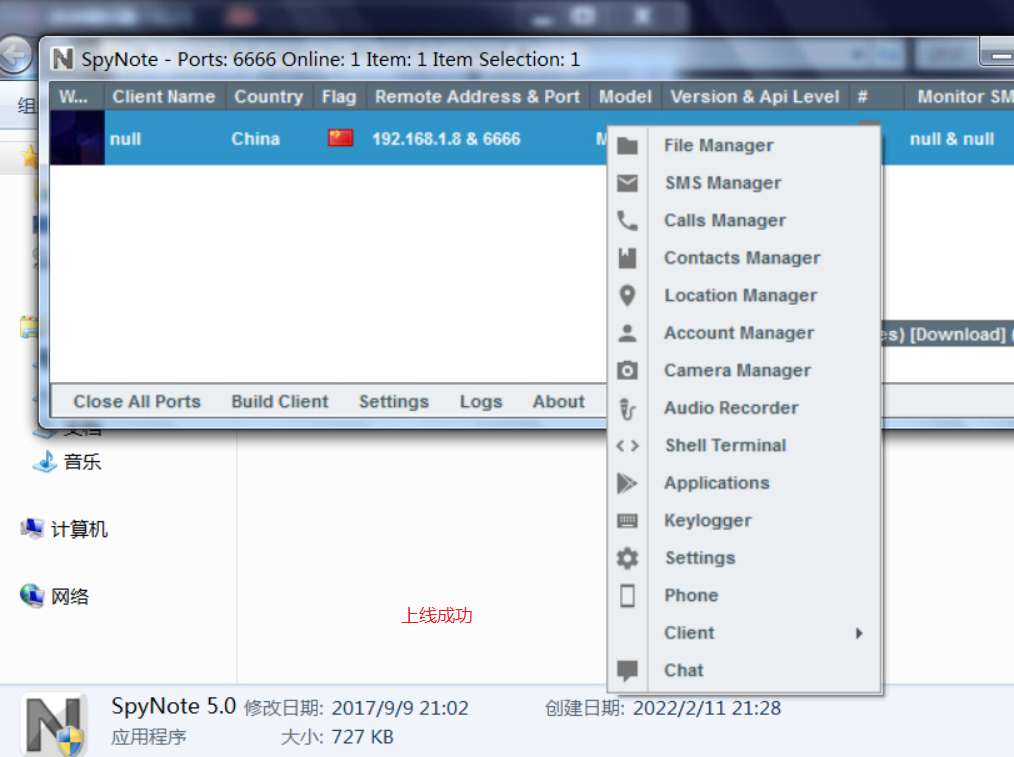Click the Phone device outline icon
This screenshot has height=757, width=1014.
pyautogui.click(x=627, y=595)
